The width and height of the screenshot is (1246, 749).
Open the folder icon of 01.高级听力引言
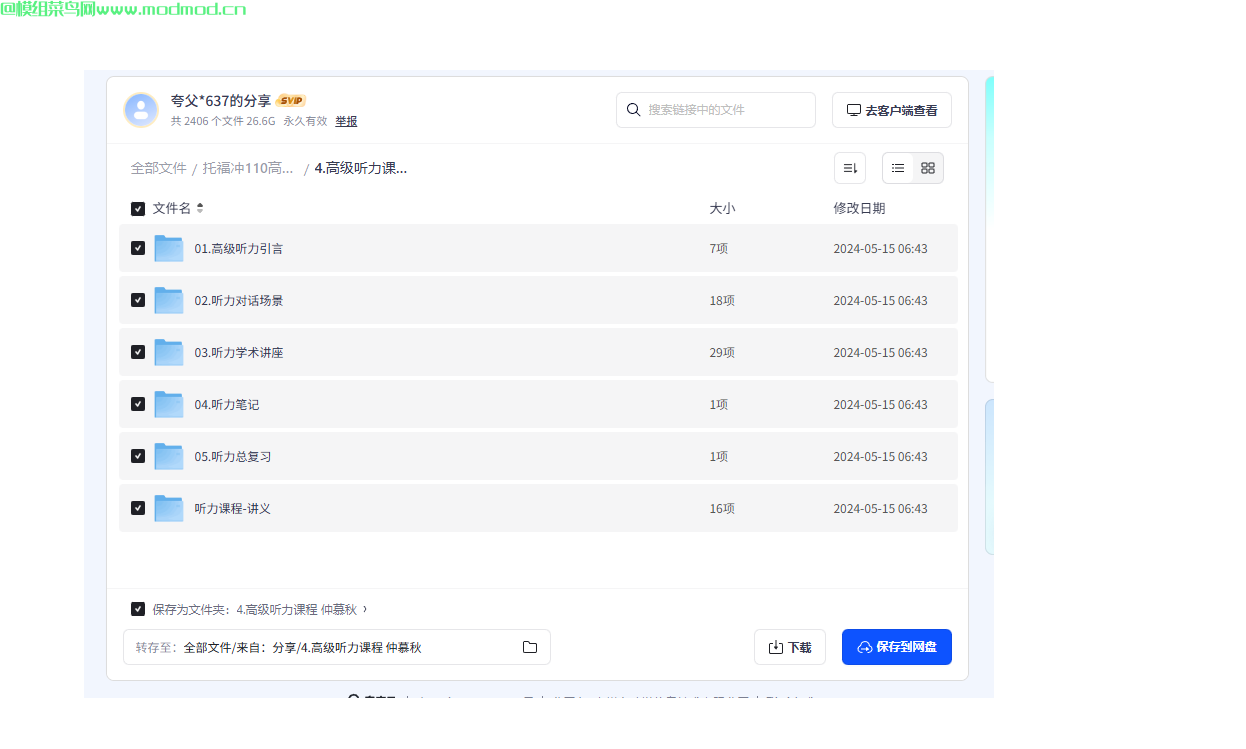click(168, 248)
